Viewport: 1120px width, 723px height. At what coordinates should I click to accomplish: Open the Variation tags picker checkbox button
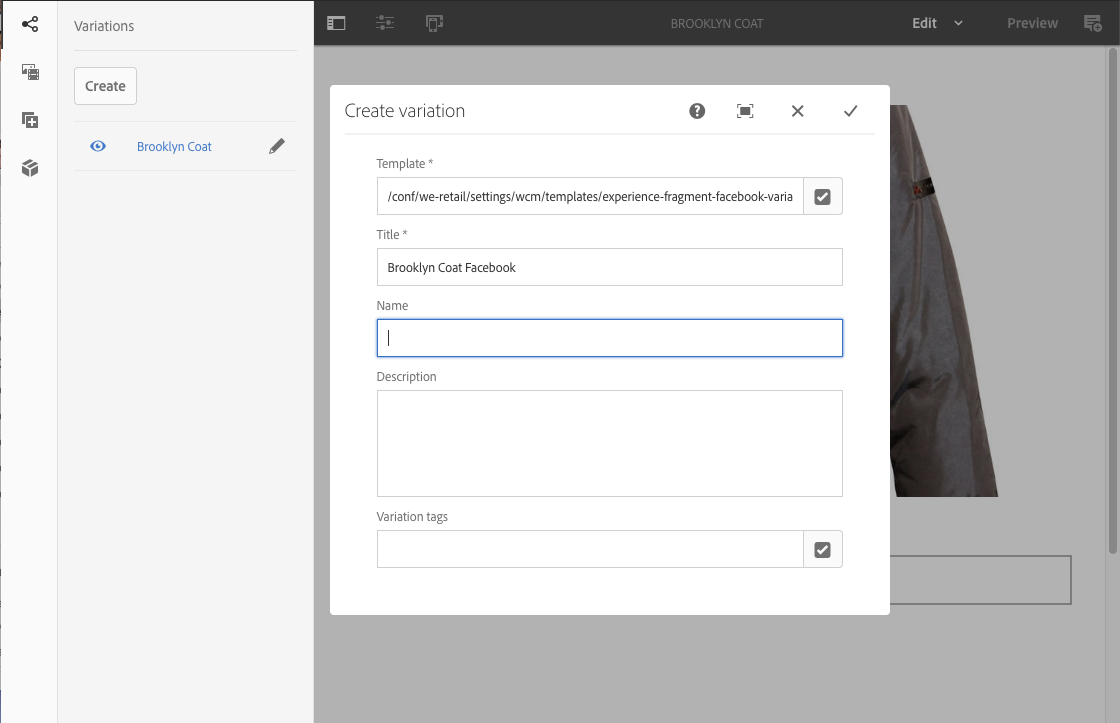tap(822, 549)
